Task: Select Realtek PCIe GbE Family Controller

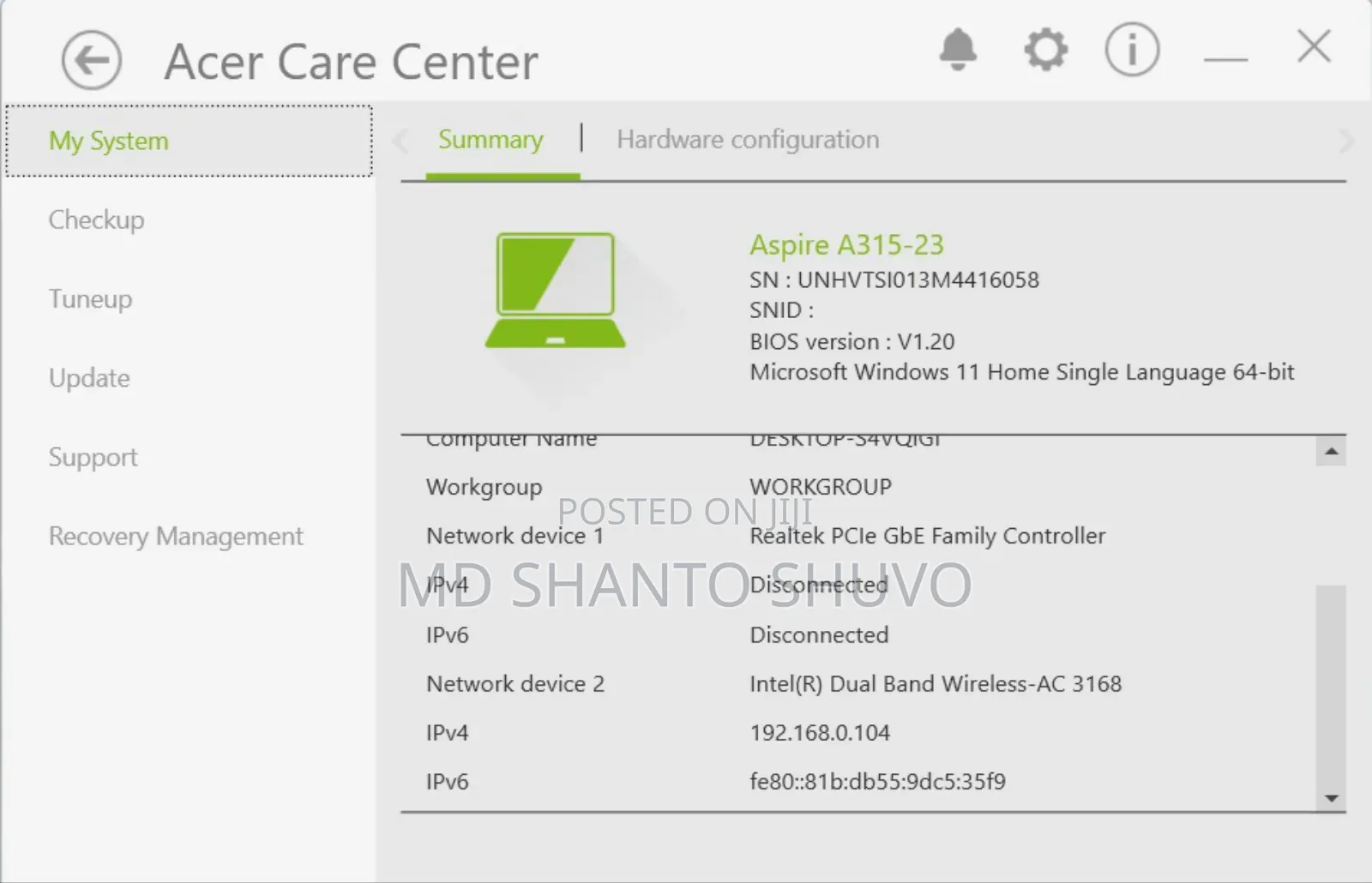Action: point(927,537)
